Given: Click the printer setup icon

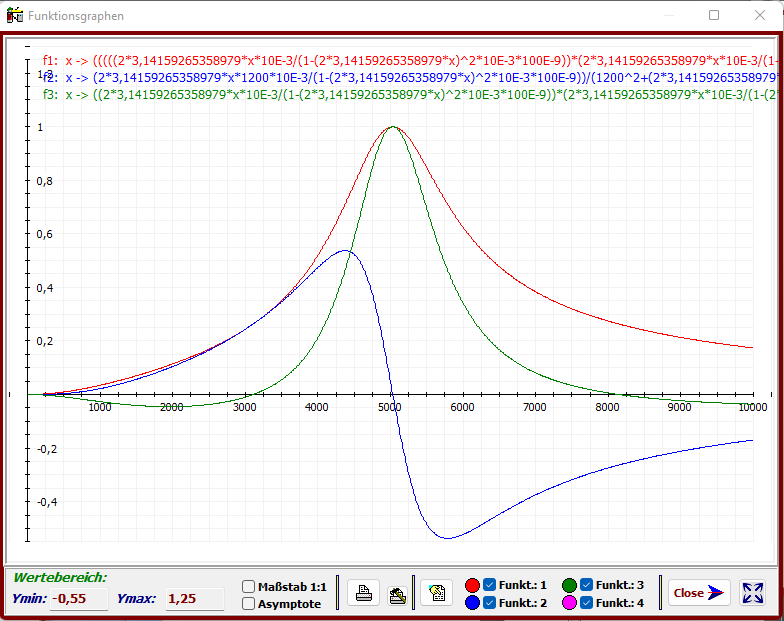Looking at the screenshot, I should [x=397, y=594].
